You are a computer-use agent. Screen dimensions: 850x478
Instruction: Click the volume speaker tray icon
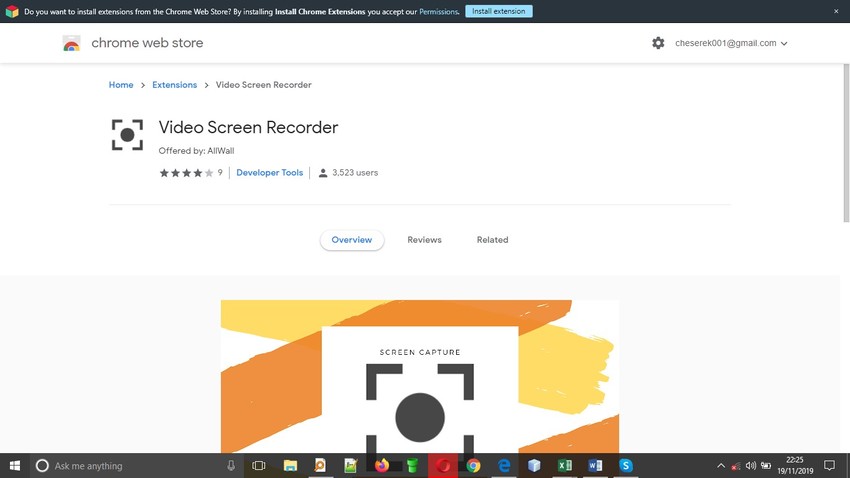[x=751, y=466]
